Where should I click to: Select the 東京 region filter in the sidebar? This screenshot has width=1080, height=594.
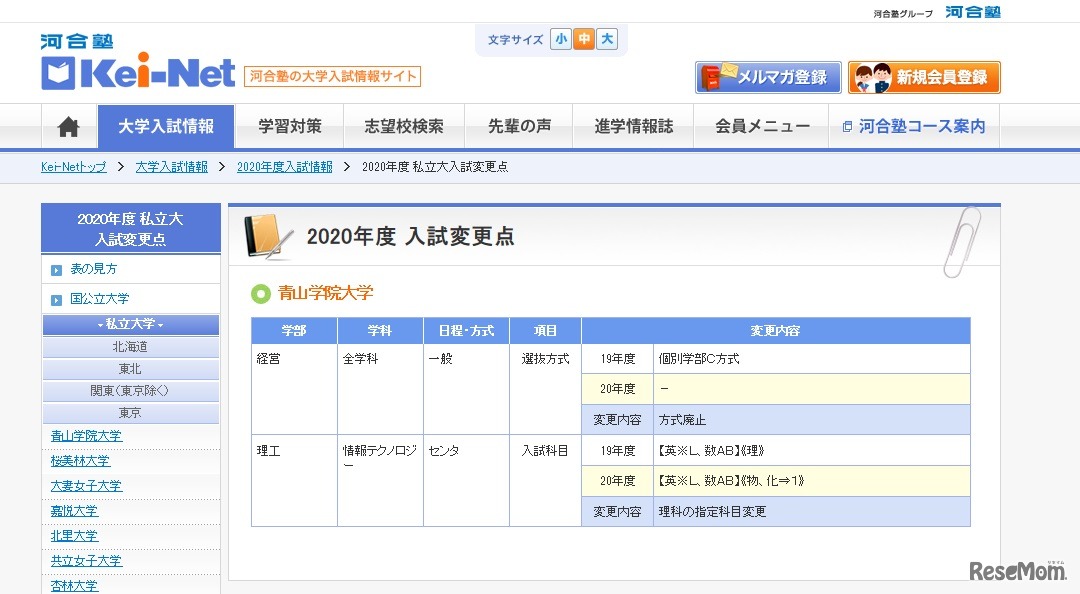pyautogui.click(x=130, y=413)
